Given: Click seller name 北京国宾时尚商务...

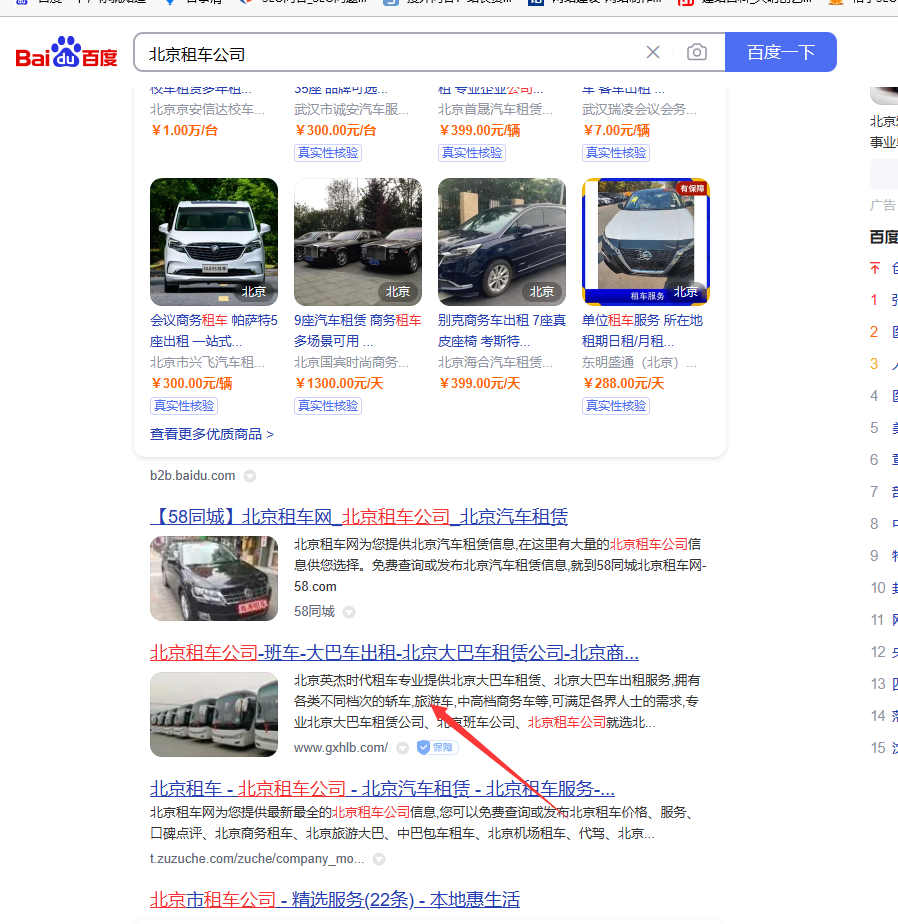Looking at the screenshot, I should (351, 362).
